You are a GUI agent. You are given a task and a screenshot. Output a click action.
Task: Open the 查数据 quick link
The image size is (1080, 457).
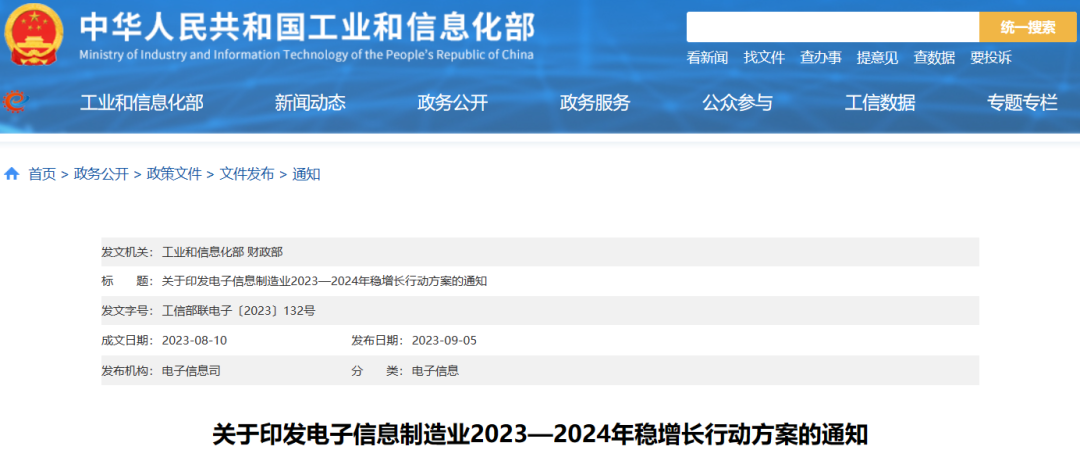pyautogui.click(x=934, y=58)
